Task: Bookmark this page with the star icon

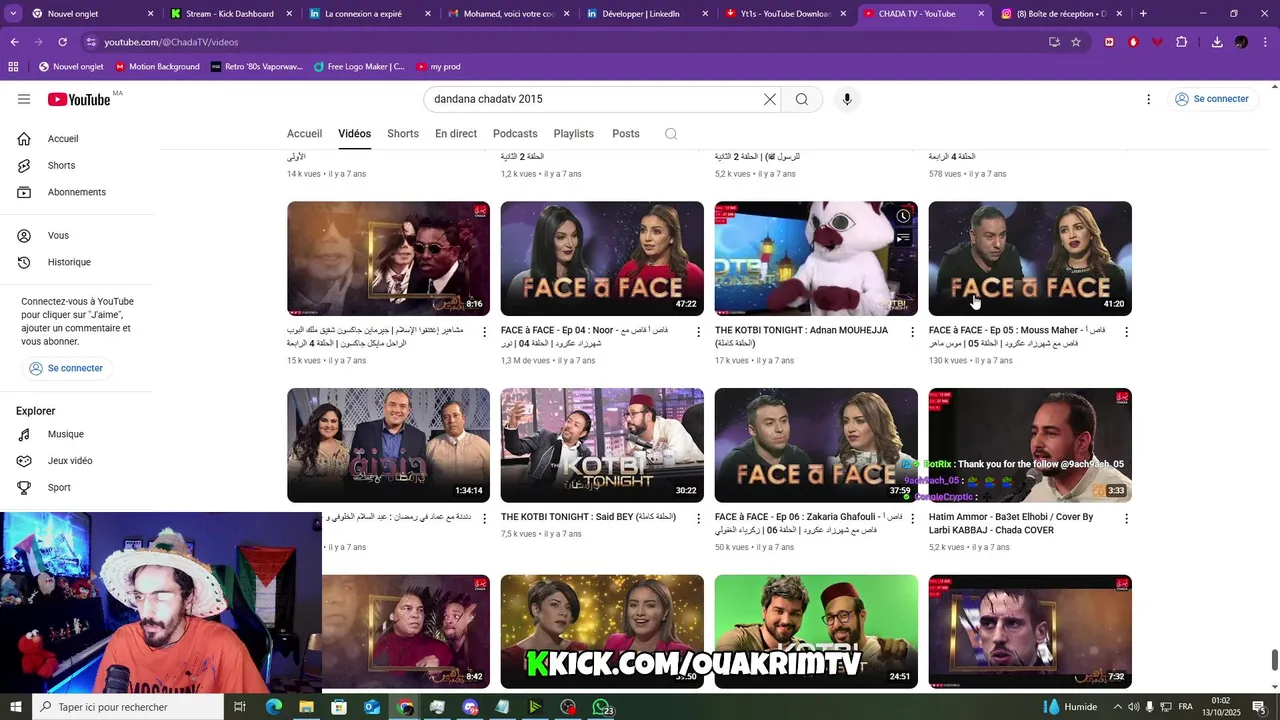Action: pos(1076,42)
